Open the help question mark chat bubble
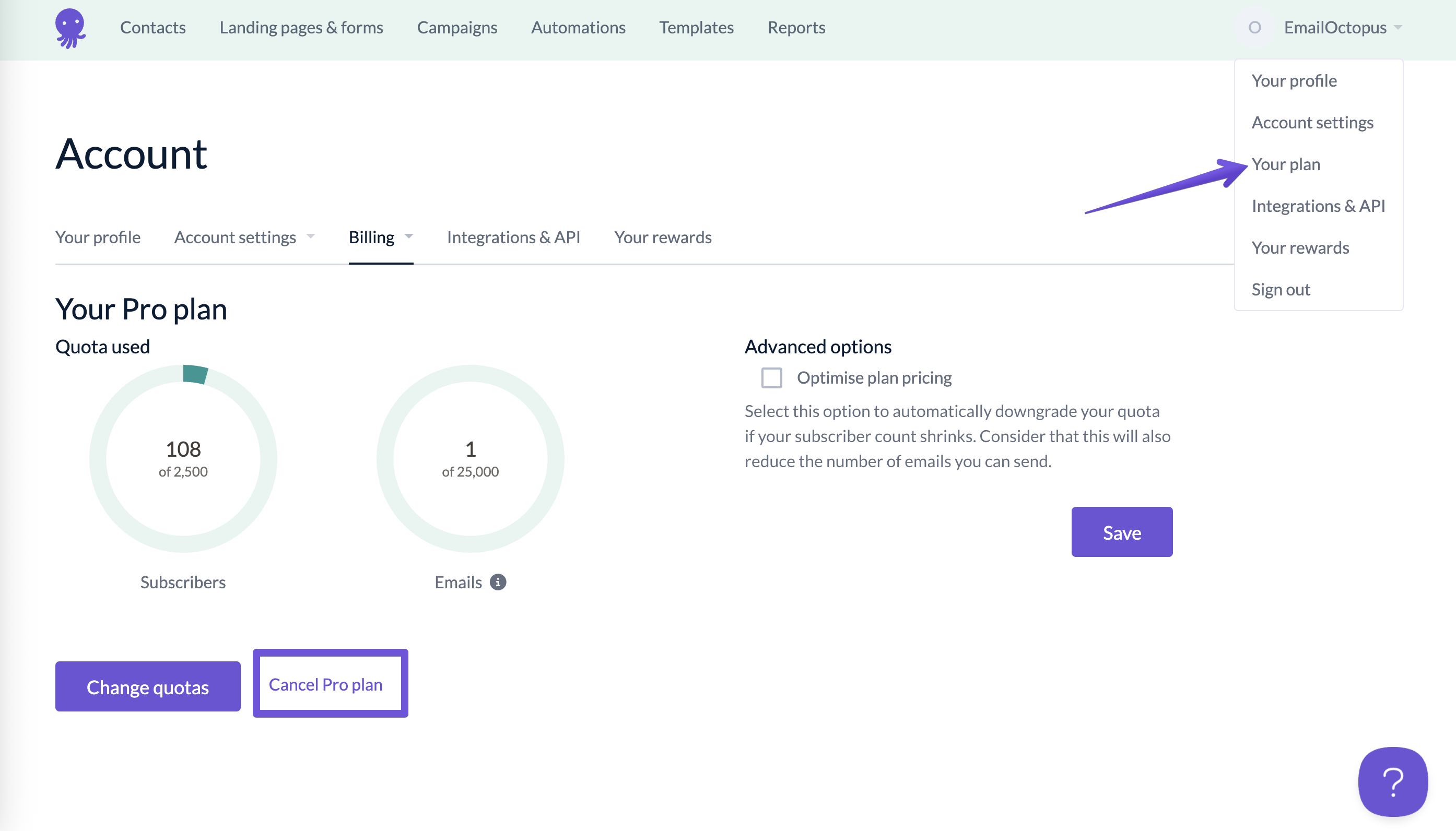Screen dimensions: 1456x831 1393,781
